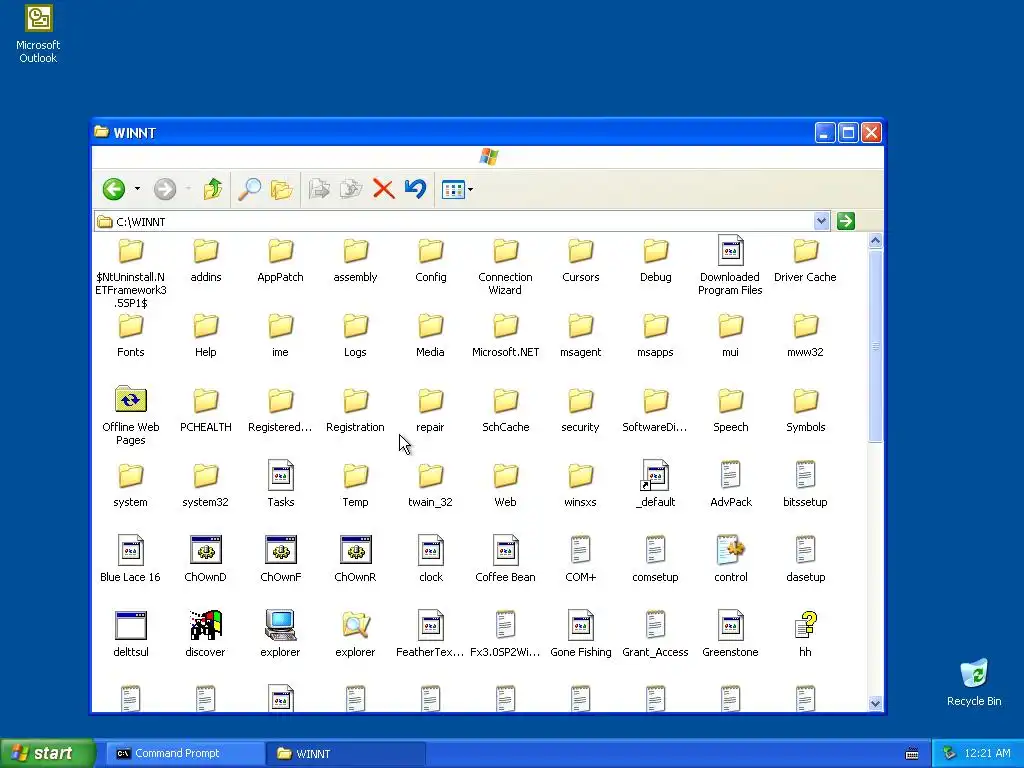Expand the address bar dropdown arrow
Image resolution: width=1024 pixels, height=768 pixels.
coord(822,221)
